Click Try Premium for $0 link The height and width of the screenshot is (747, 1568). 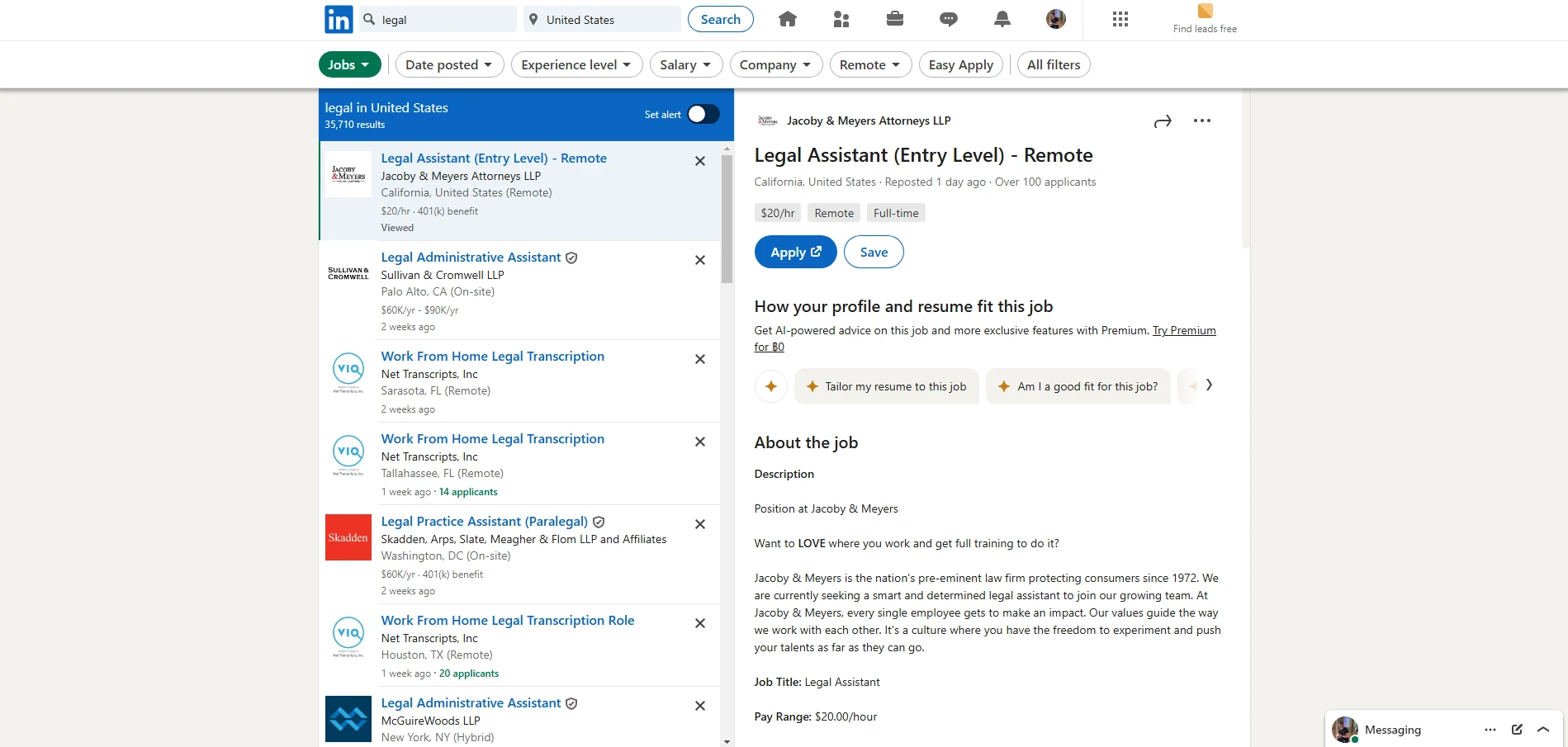click(1184, 330)
